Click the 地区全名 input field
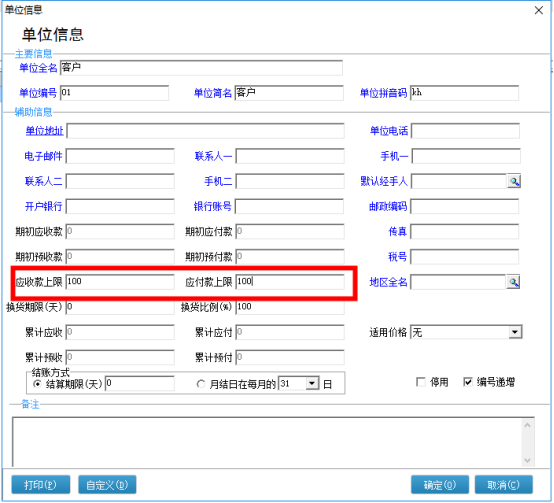Viewport: 554px width, 503px height. (458, 282)
